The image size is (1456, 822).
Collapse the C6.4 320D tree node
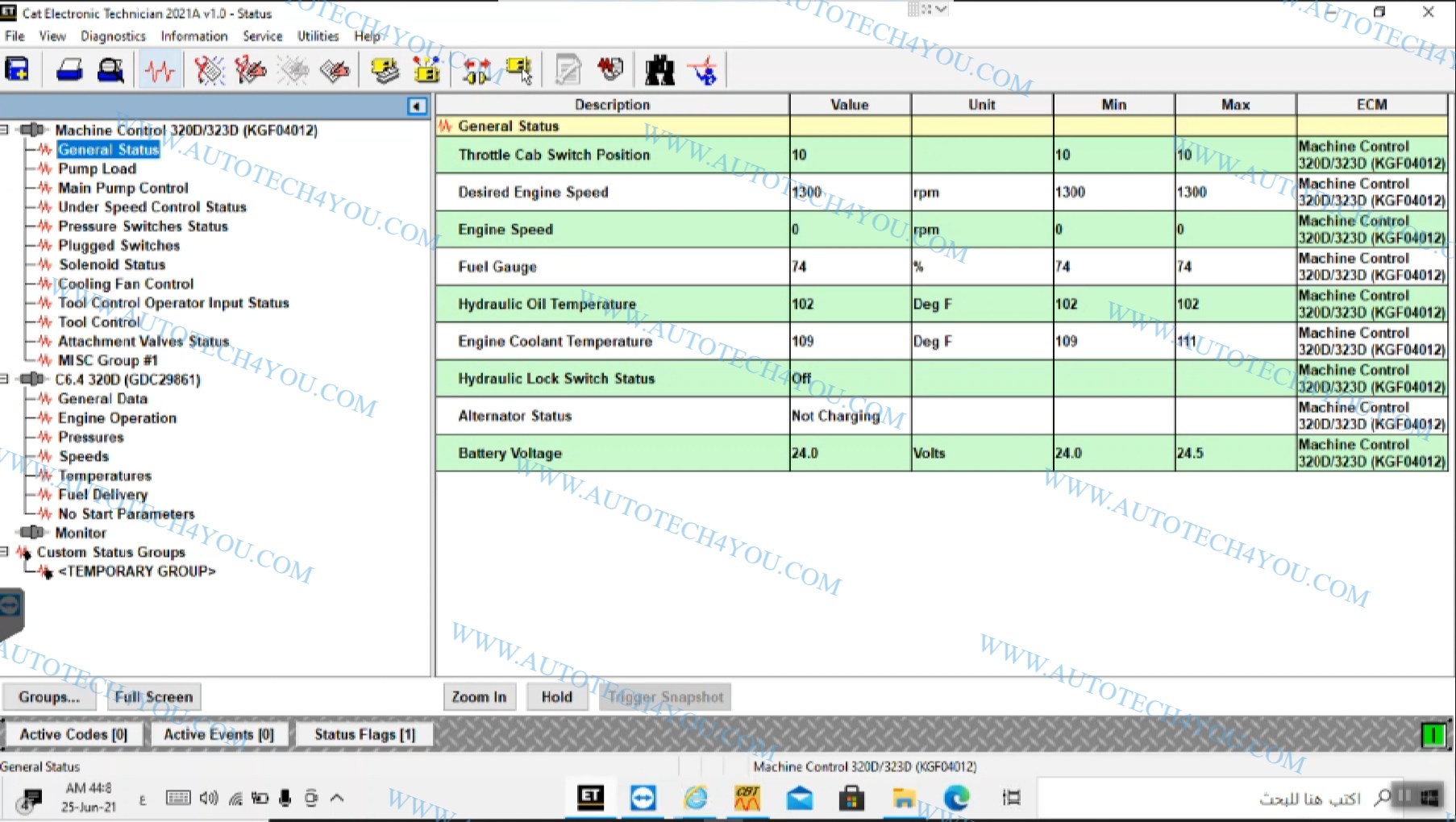pos(5,379)
